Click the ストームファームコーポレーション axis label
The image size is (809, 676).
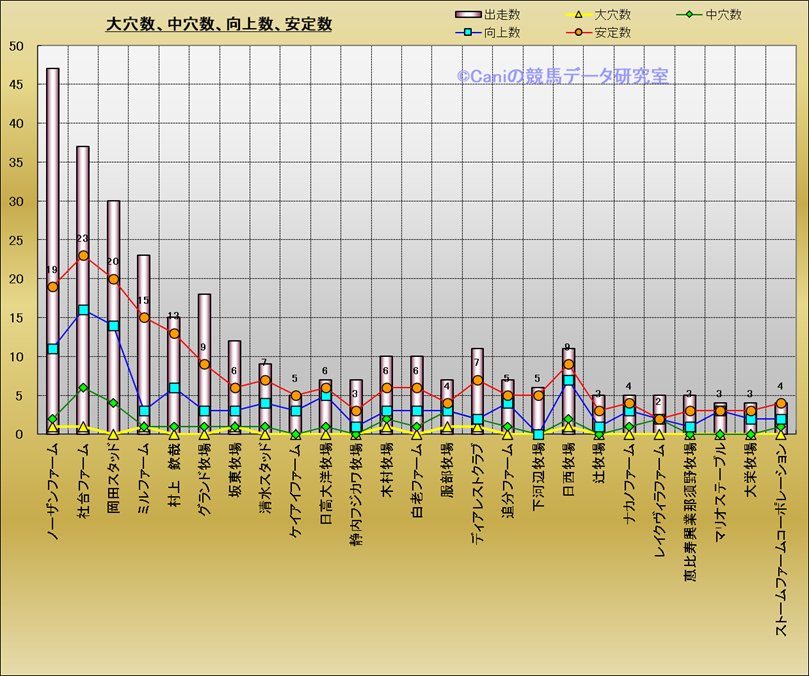[x=781, y=540]
